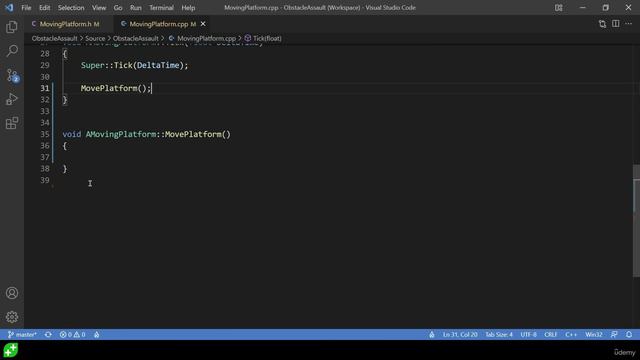Select C++ language mode
The image size is (640, 360).
[571, 335]
